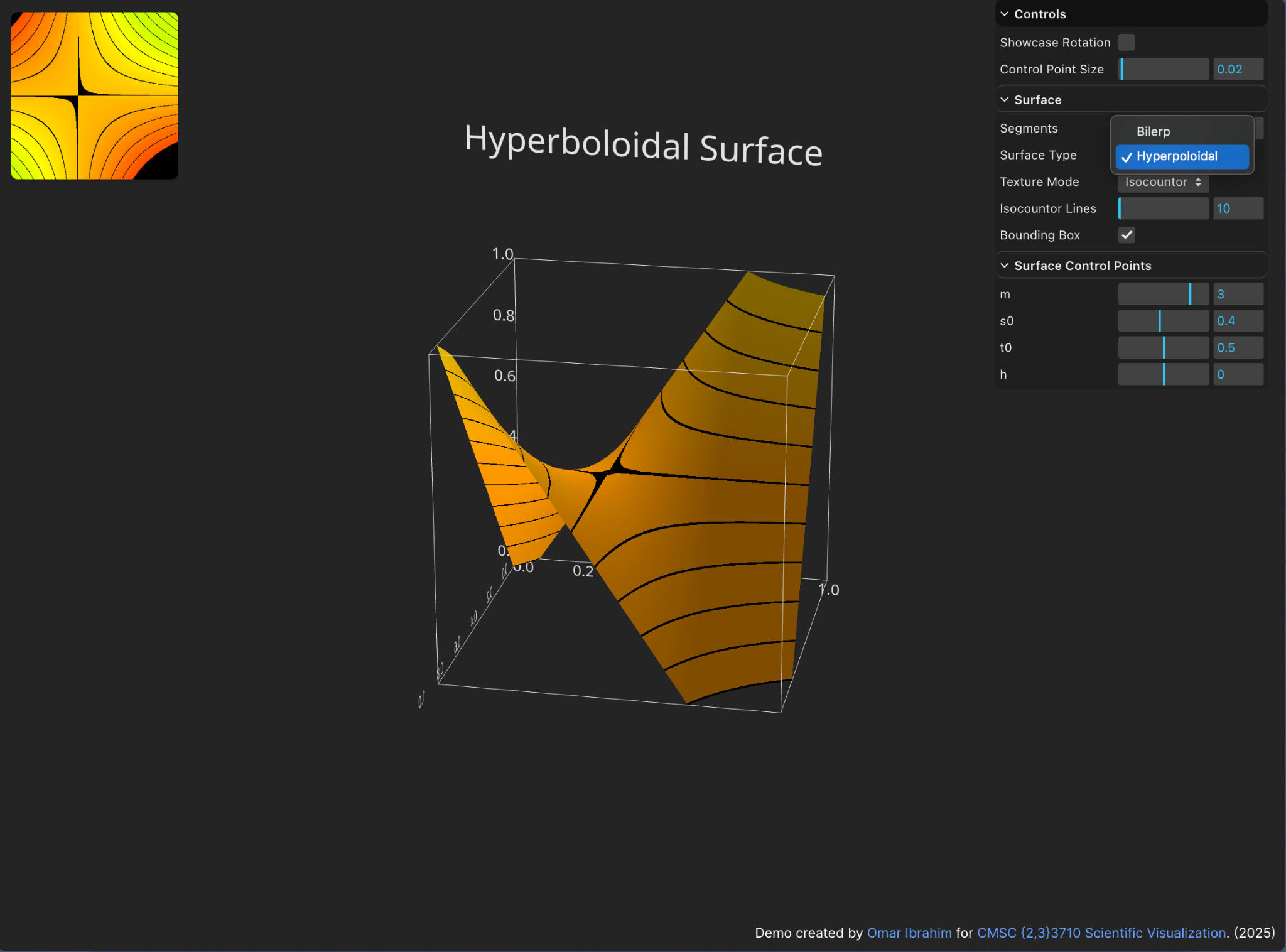Edit the Control Point Size value box
Screen dimensions: 1286x952
pos(1238,69)
